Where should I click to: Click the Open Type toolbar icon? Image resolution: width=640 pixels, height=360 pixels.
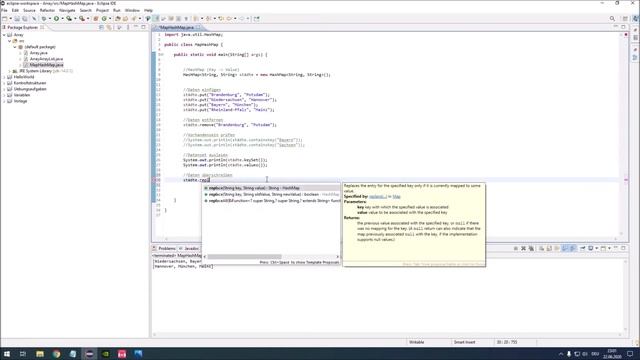[x=118, y=18]
